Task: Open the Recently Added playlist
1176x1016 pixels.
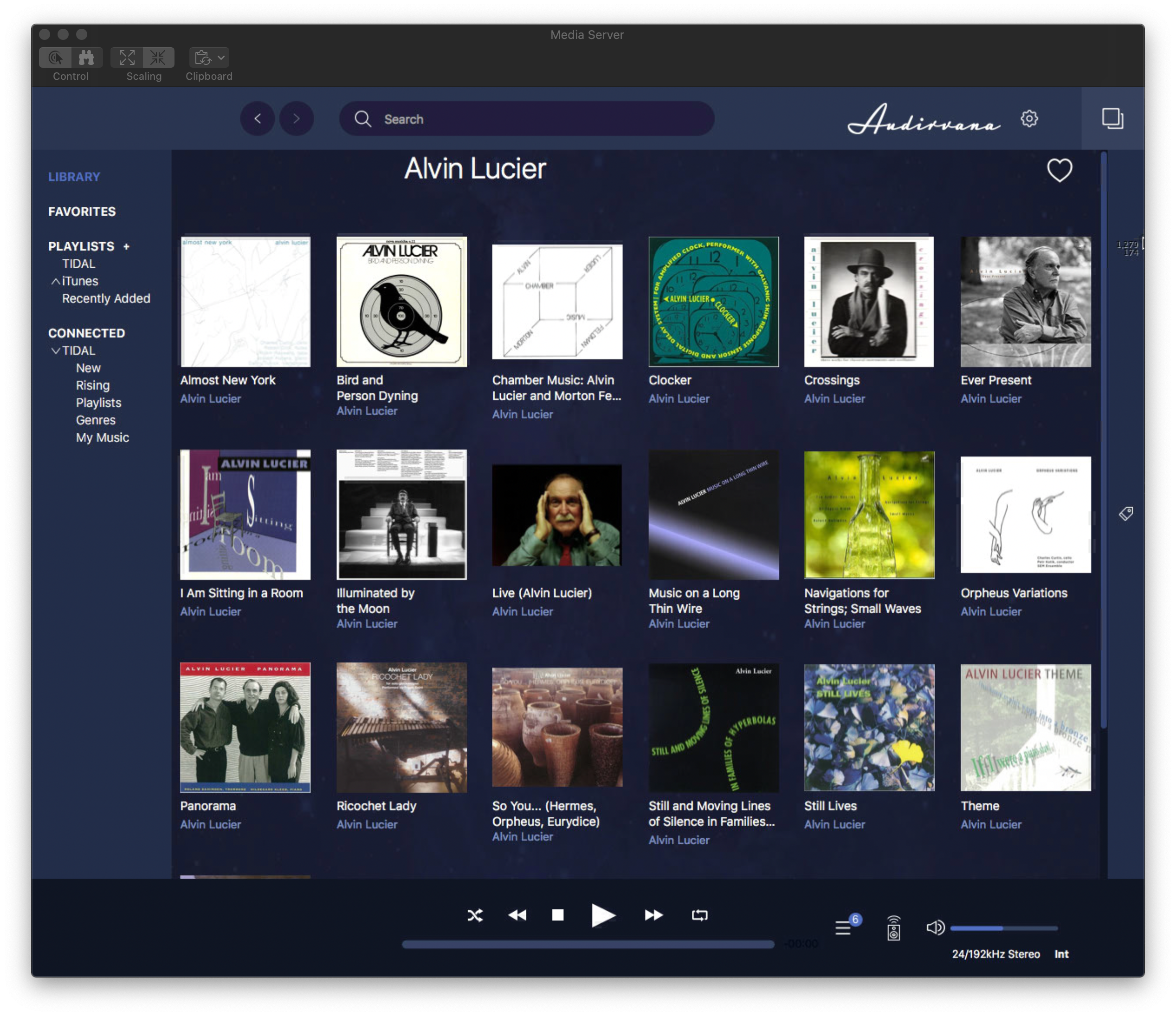Action: click(106, 298)
